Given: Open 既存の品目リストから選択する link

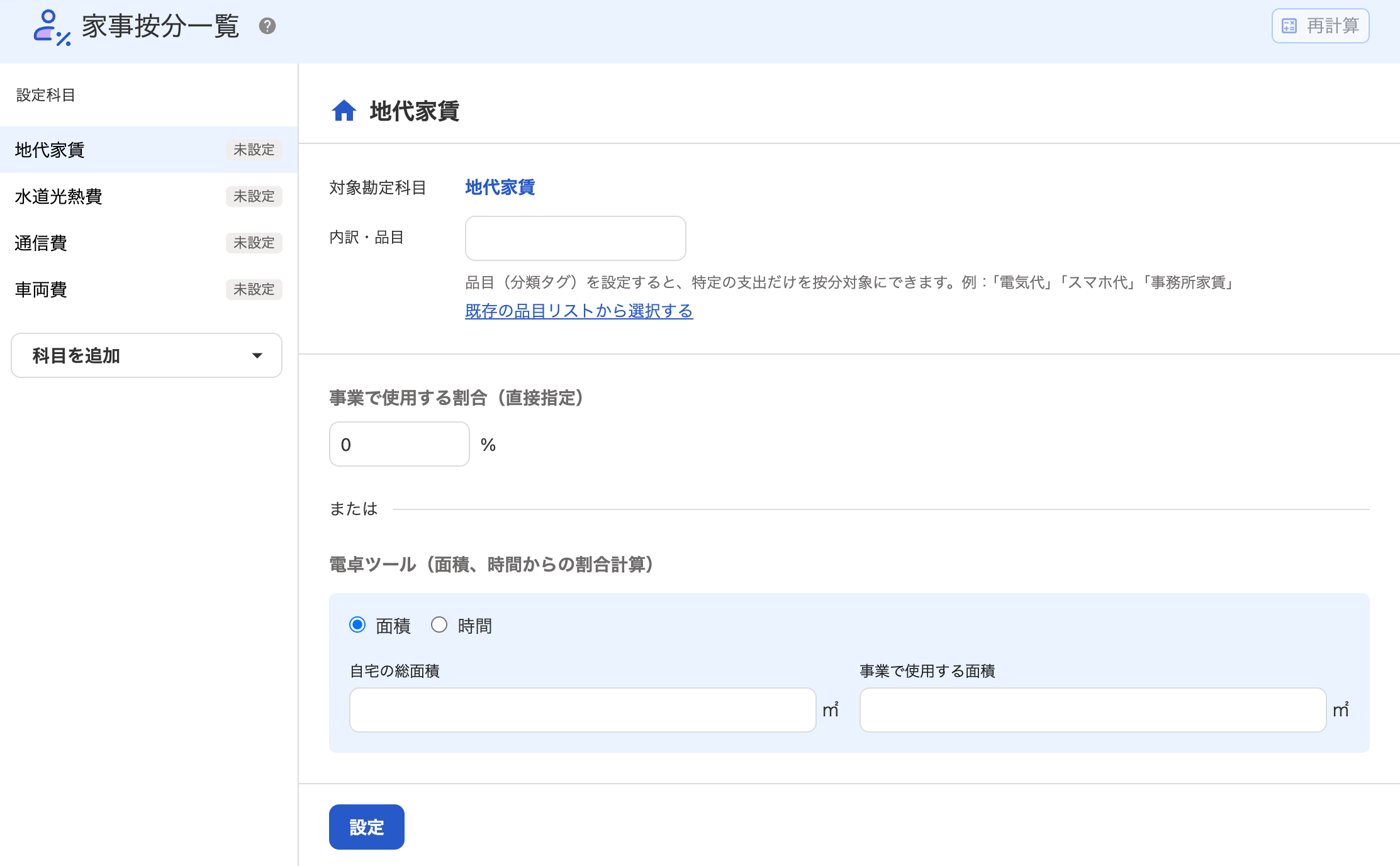Looking at the screenshot, I should [x=579, y=311].
